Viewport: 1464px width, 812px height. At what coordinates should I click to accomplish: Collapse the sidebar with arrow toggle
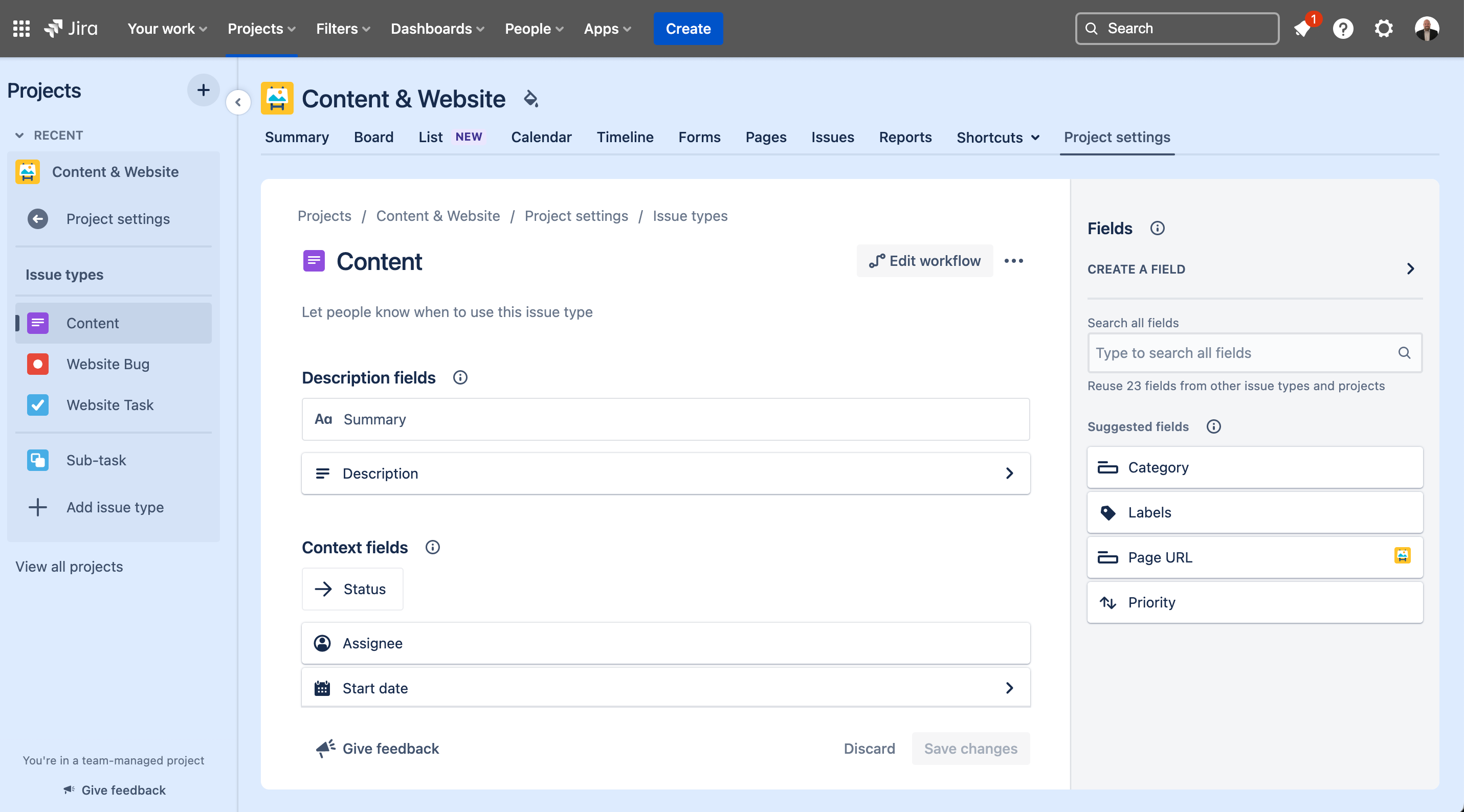238,102
